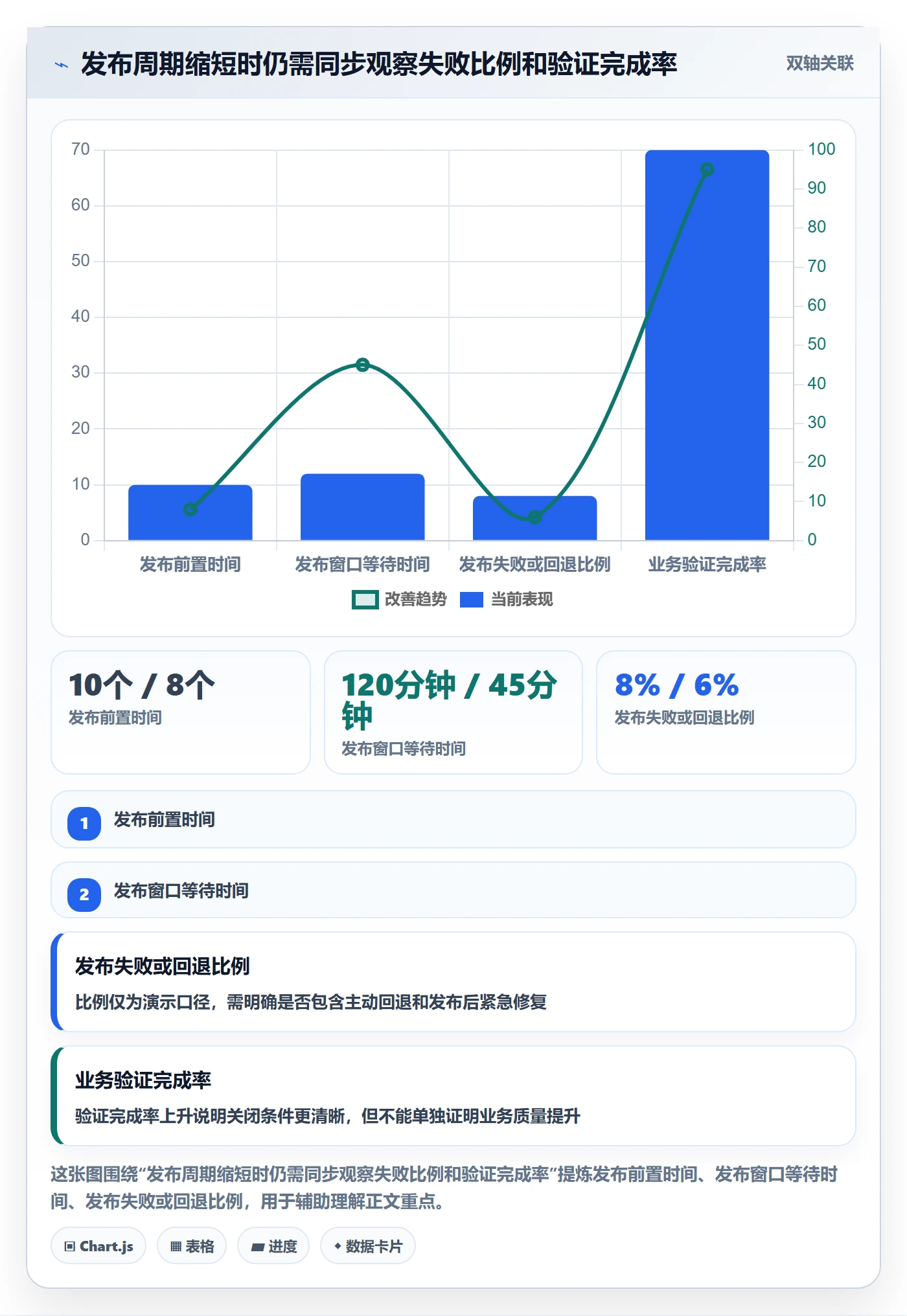This screenshot has width=907, height=1316.
Task: Click x-axis label 发布窗口等待时间
Action: (x=363, y=564)
